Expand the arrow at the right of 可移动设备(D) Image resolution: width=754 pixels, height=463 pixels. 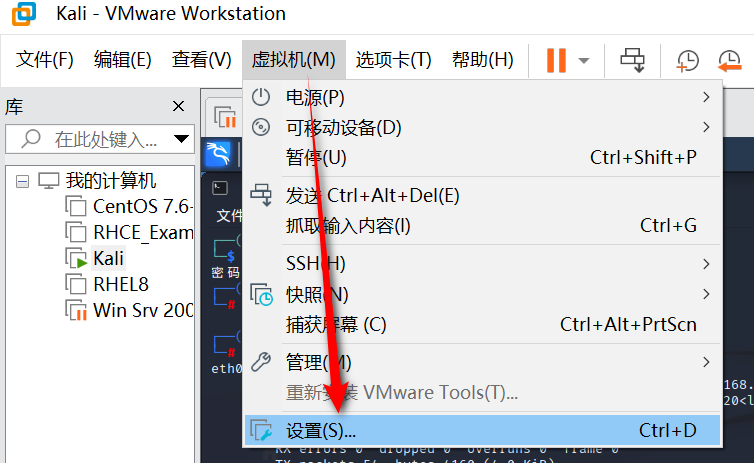(706, 127)
